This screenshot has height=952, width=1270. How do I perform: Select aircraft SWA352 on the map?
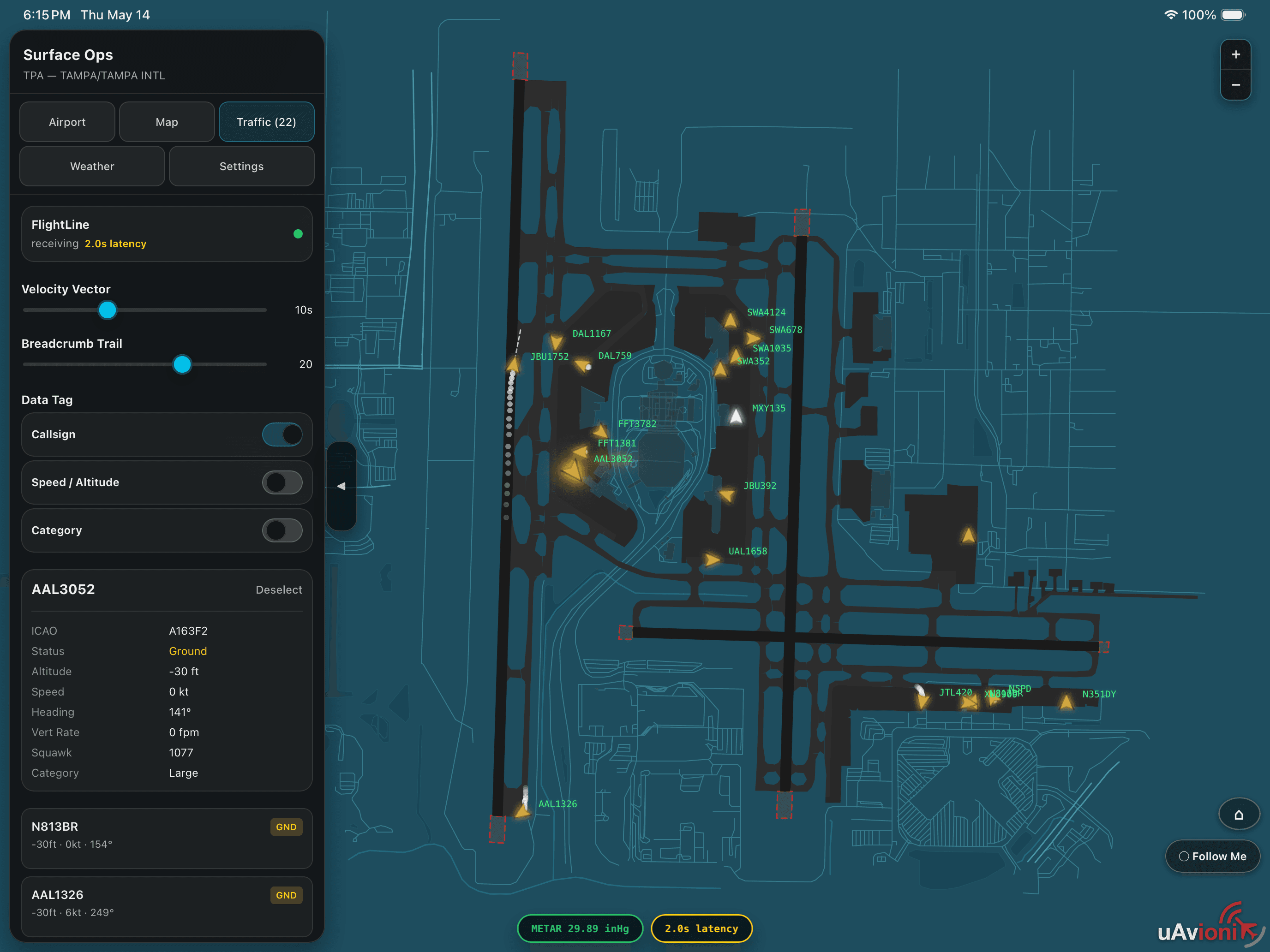click(720, 369)
